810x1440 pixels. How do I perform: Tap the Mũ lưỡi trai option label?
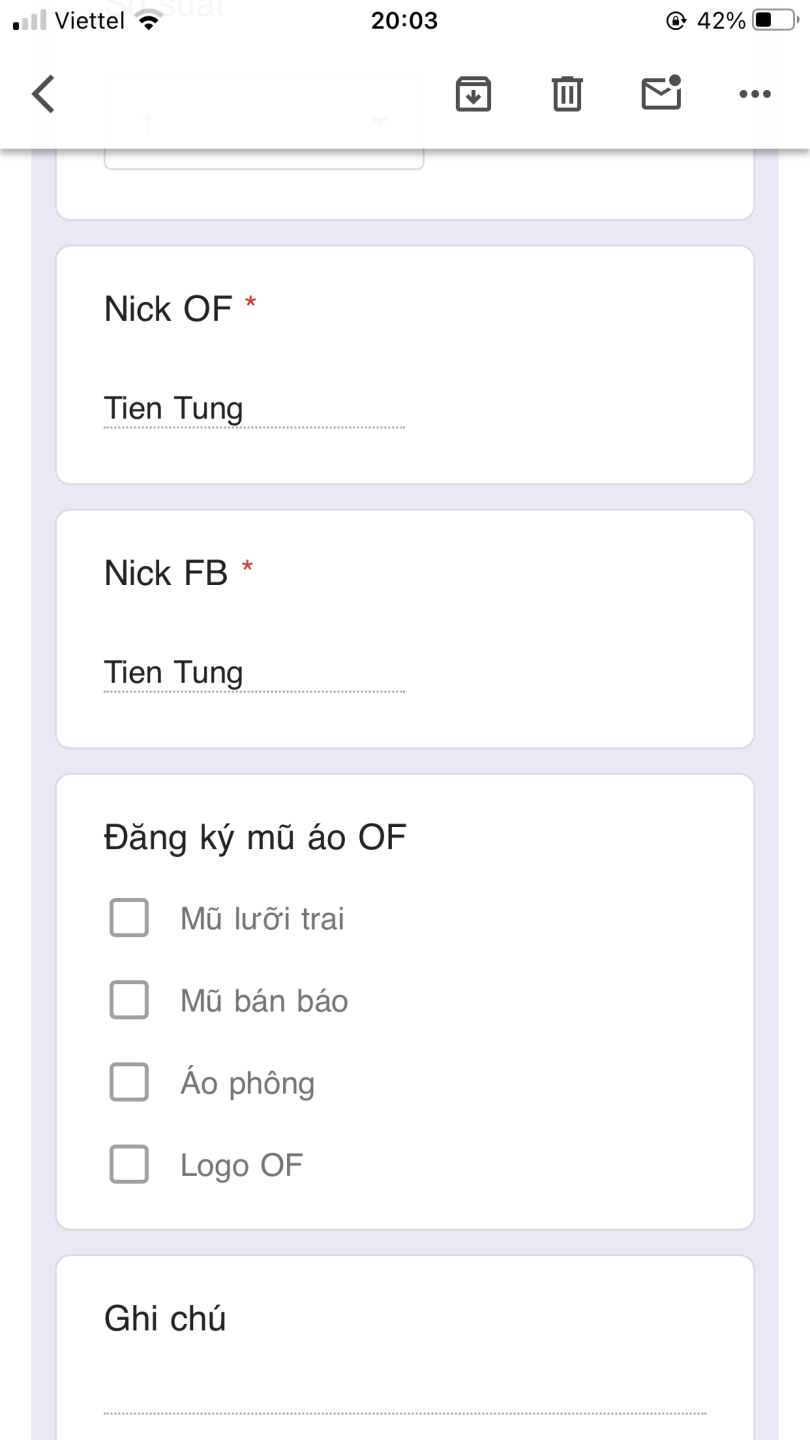point(262,918)
